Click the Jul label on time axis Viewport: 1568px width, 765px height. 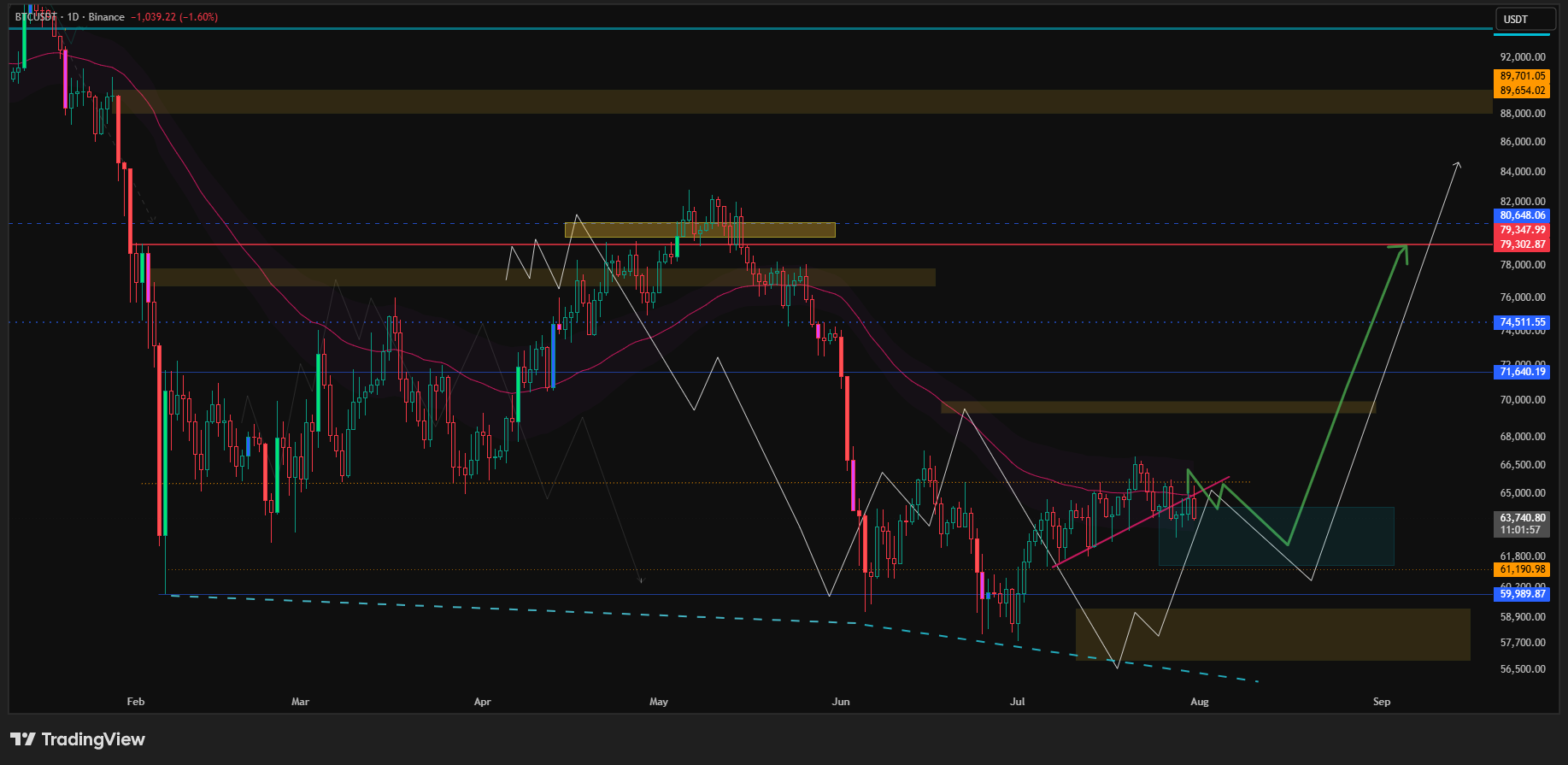click(1017, 702)
